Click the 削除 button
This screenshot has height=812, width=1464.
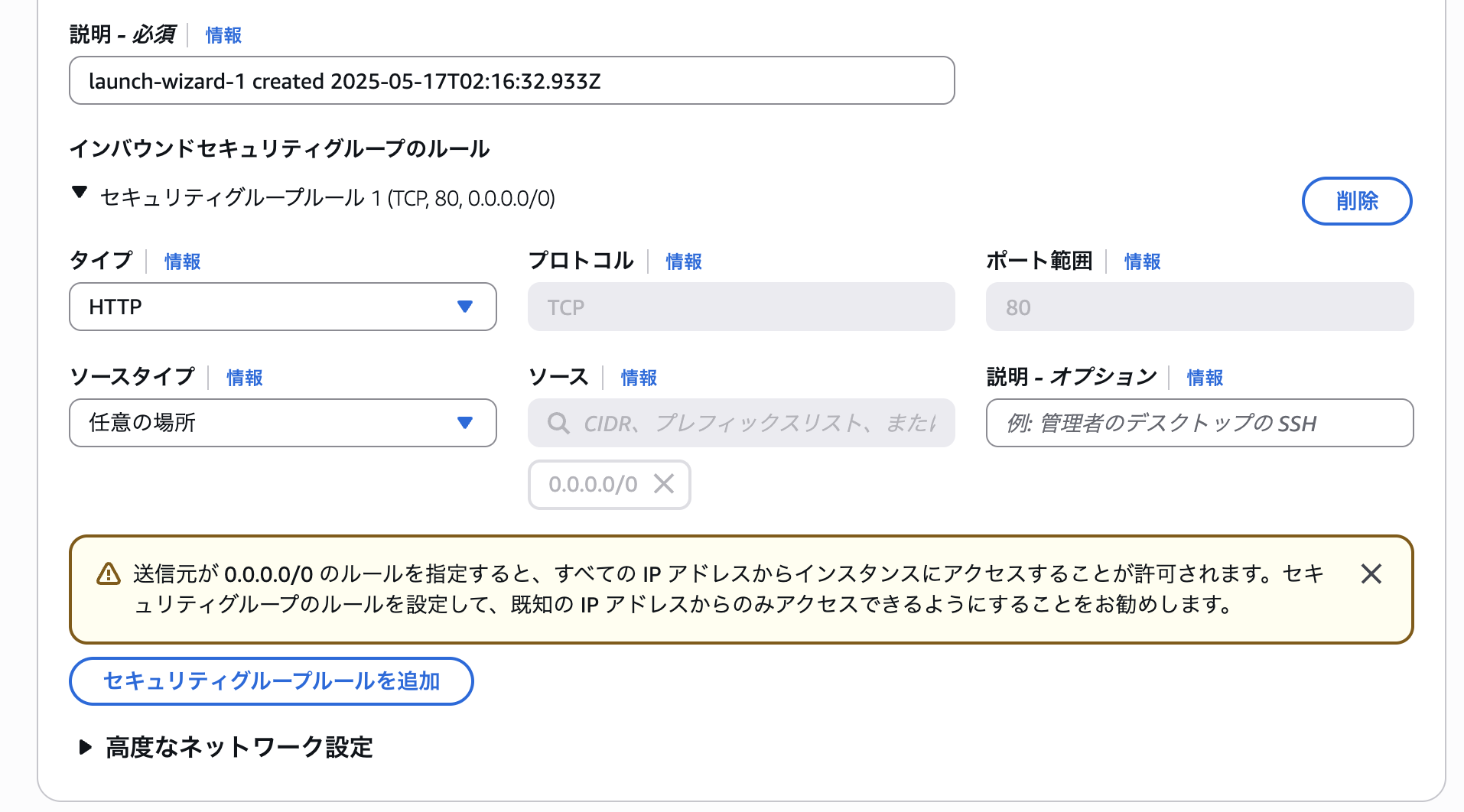point(1356,201)
